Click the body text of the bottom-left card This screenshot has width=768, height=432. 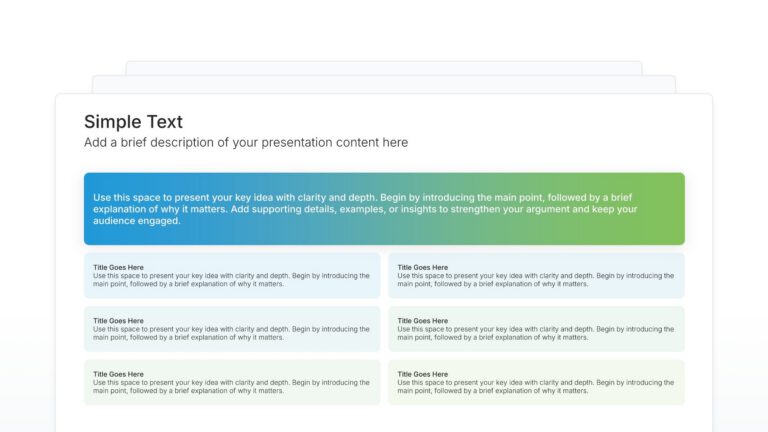click(x=231, y=387)
